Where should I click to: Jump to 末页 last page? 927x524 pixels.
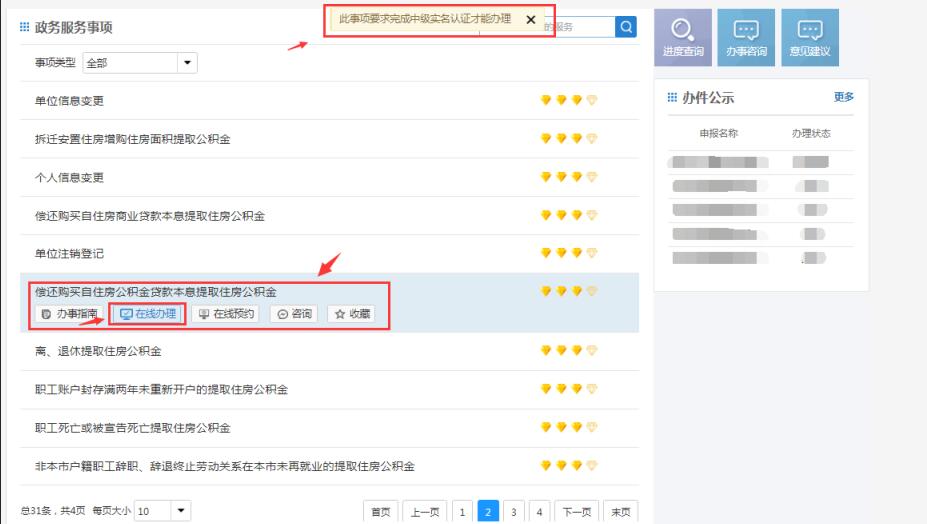(x=622, y=512)
